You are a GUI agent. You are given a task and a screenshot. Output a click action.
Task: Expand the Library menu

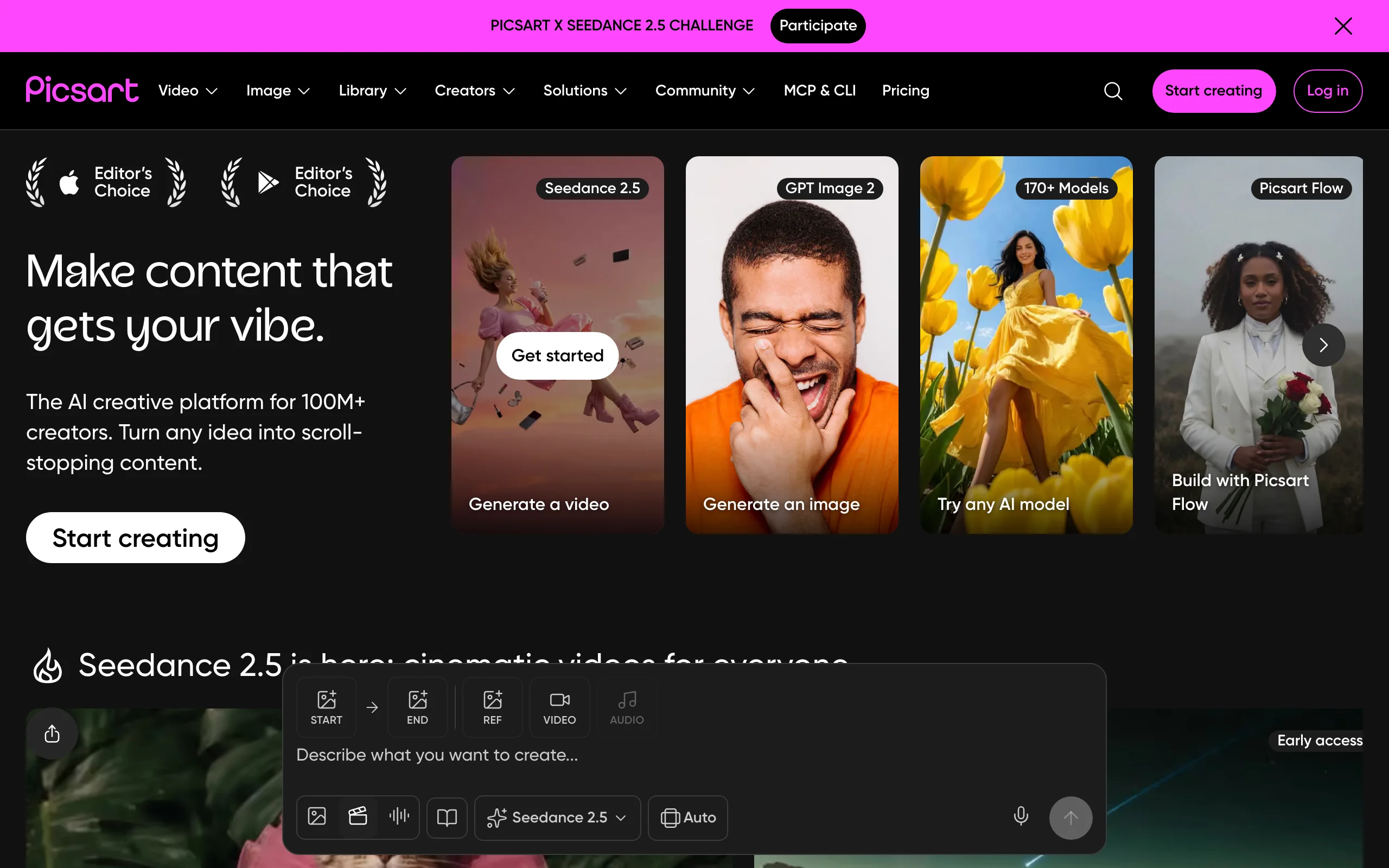tap(373, 91)
